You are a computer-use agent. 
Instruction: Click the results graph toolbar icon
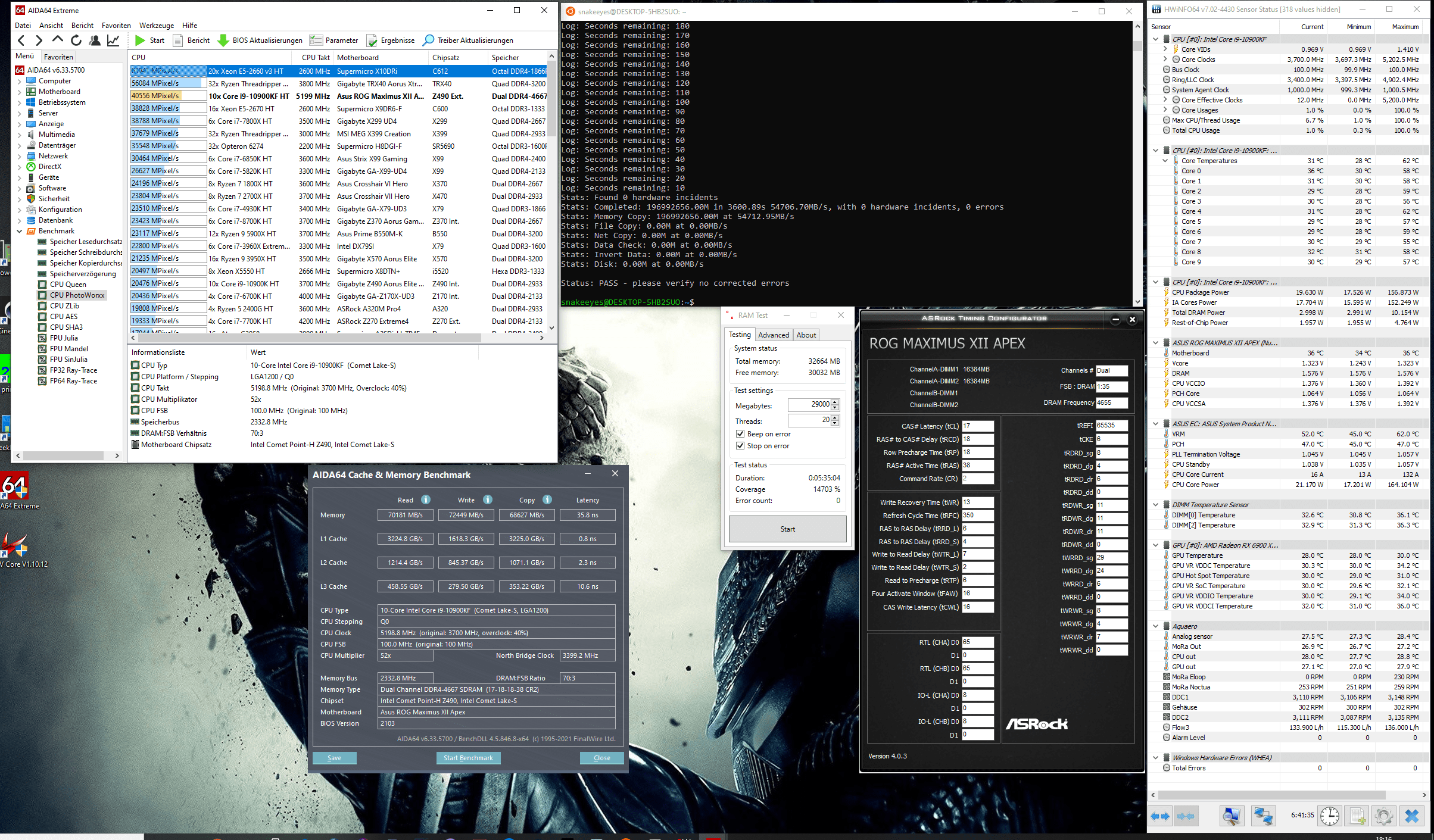coord(113,40)
